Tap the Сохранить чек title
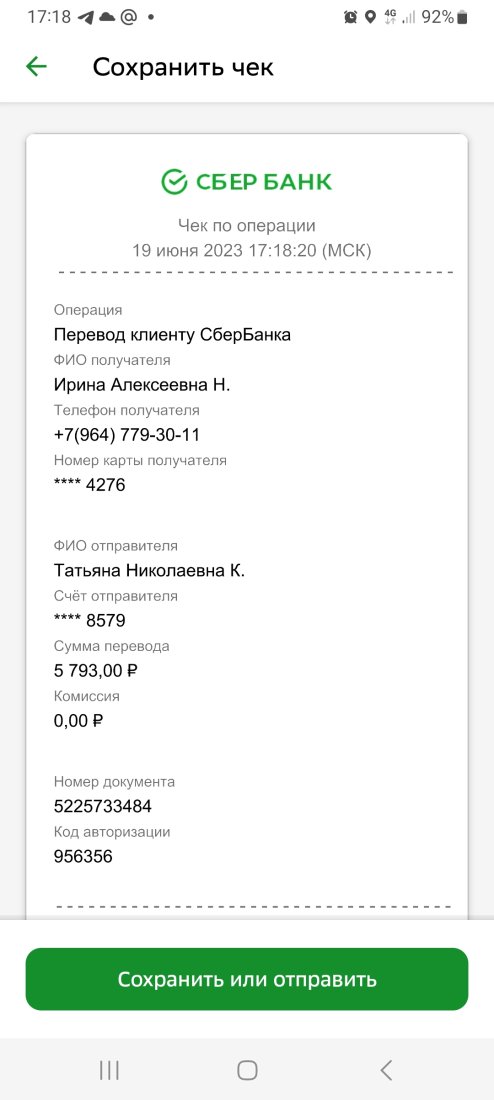 [183, 67]
